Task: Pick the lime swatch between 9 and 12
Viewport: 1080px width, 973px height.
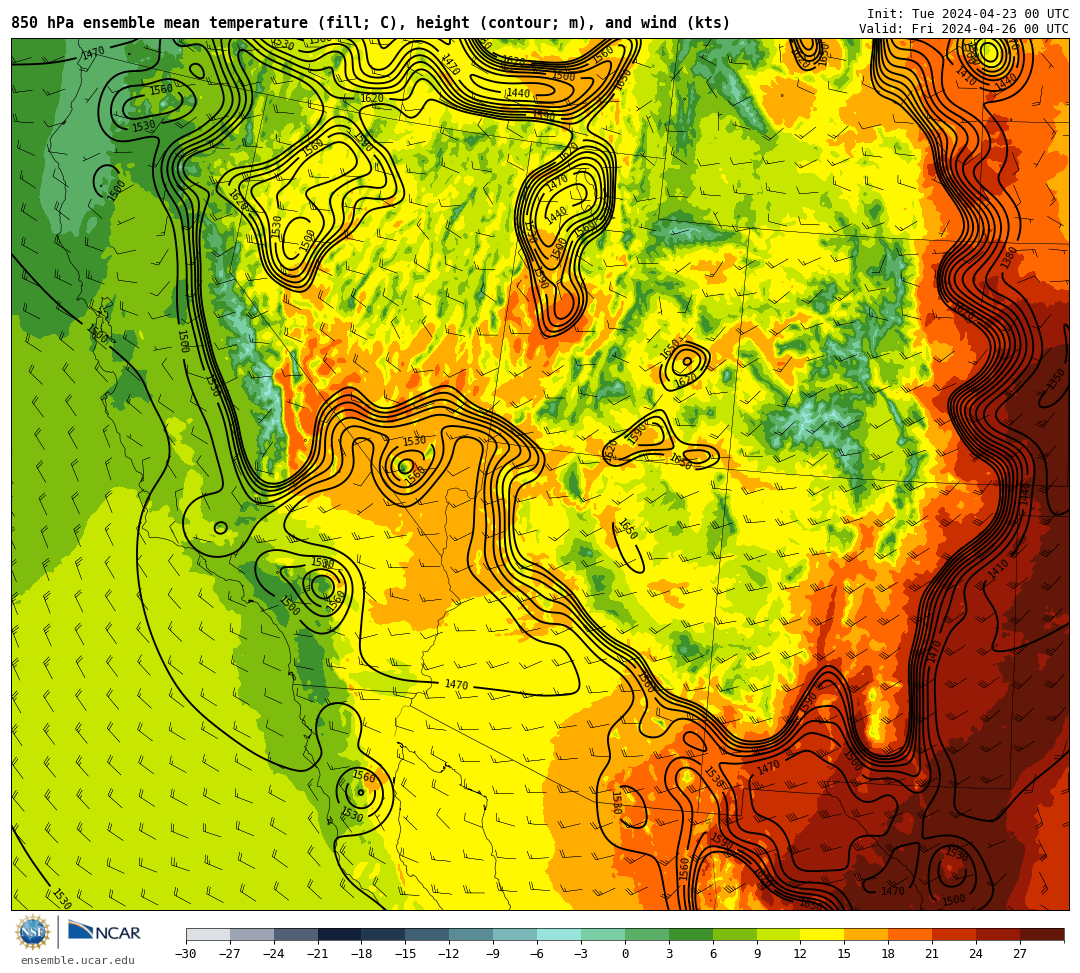Action: [779, 934]
